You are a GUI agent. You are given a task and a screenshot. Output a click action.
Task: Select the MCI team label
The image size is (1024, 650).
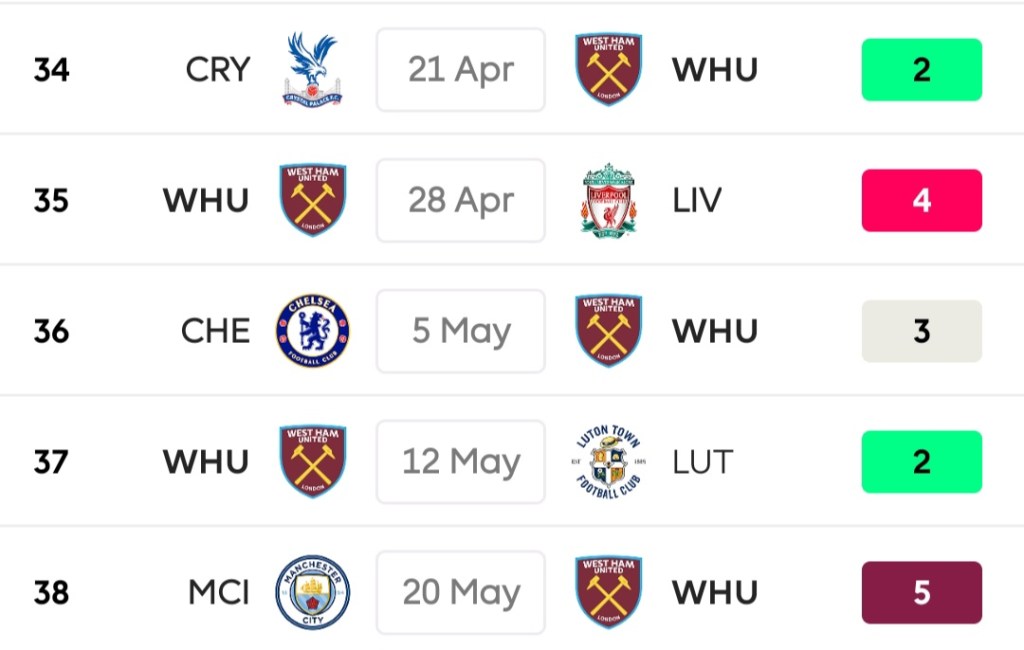(x=219, y=593)
